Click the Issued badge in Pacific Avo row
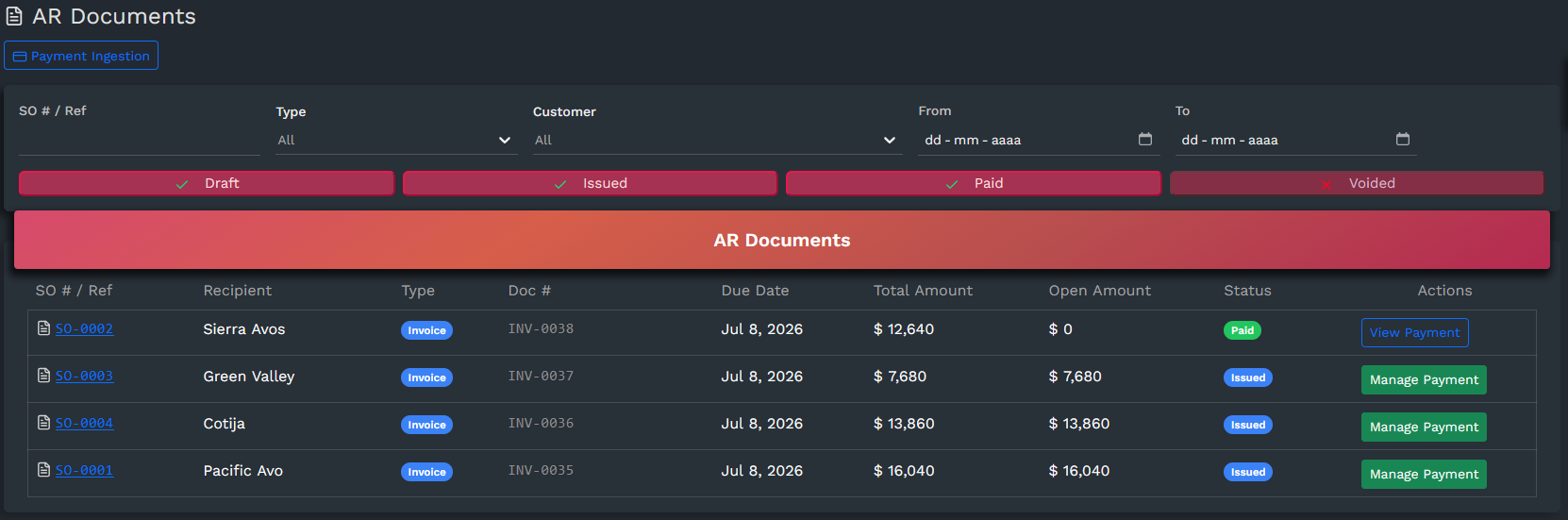This screenshot has height=520, width=1568. tap(1248, 472)
